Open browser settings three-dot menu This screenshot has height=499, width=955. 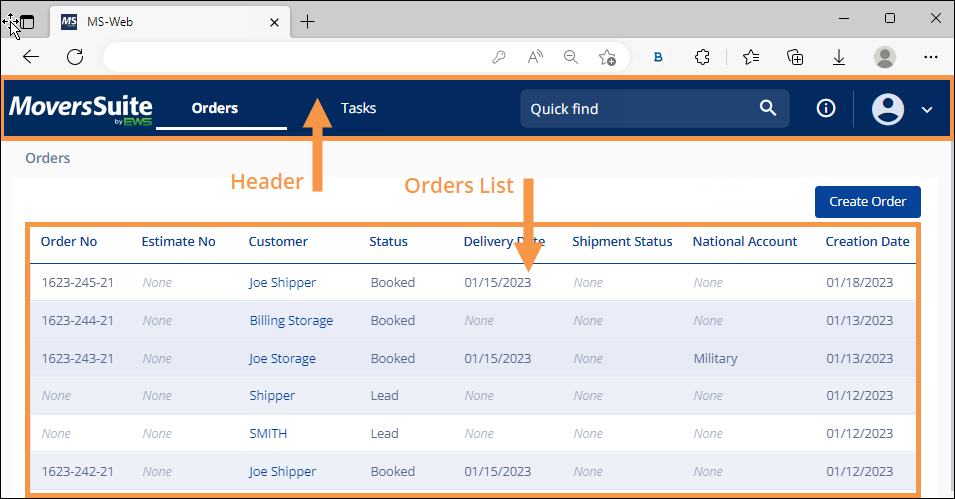[930, 57]
